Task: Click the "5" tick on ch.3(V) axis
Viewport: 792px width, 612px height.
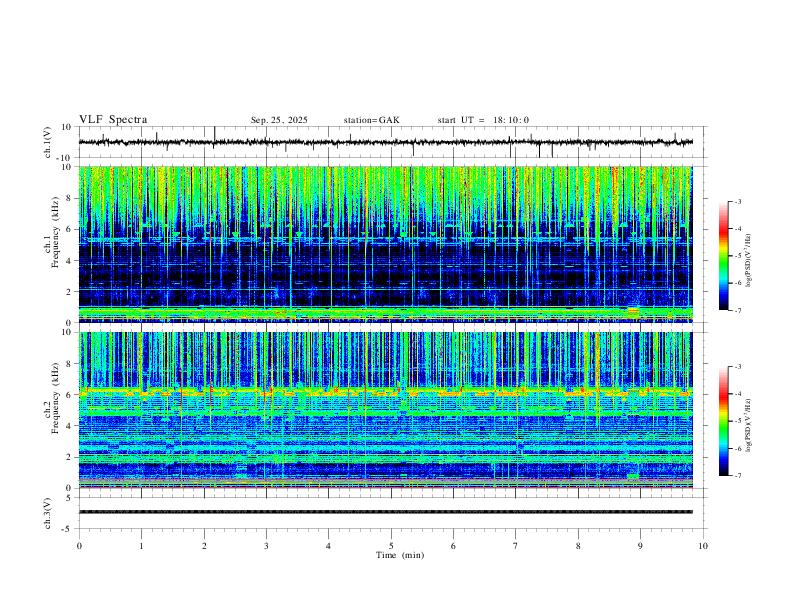Action: (x=69, y=497)
